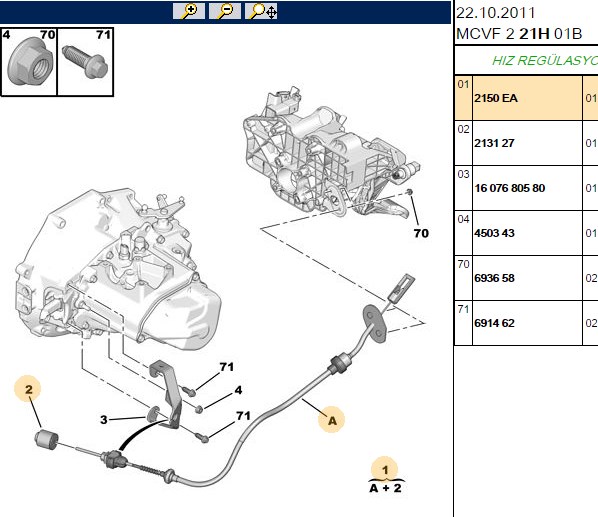The image size is (598, 517).
Task: Click row index 03 in parts table
Action: tap(463, 174)
